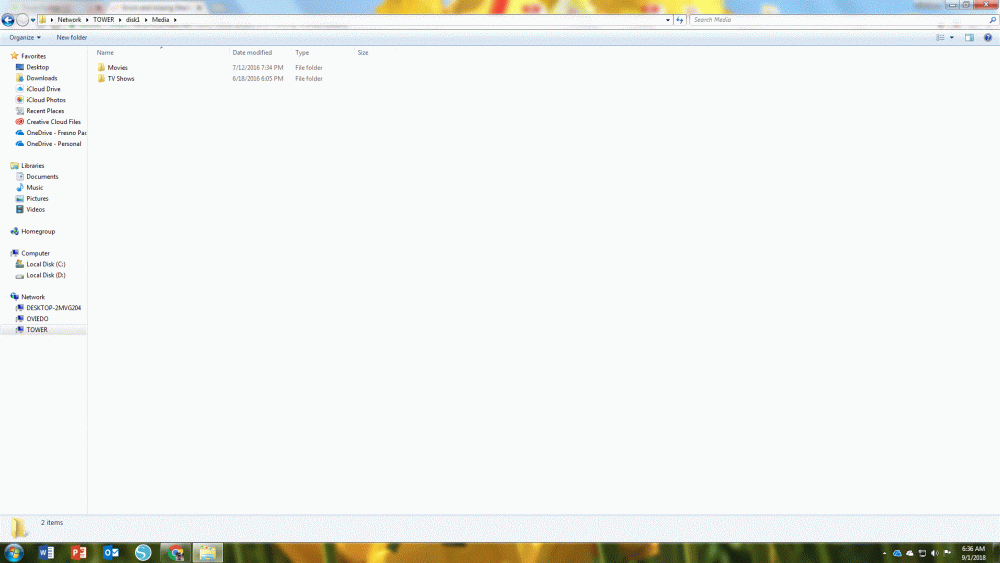Viewport: 1000px width, 563px height.
Task: Open the Organize menu
Action: pos(25,38)
